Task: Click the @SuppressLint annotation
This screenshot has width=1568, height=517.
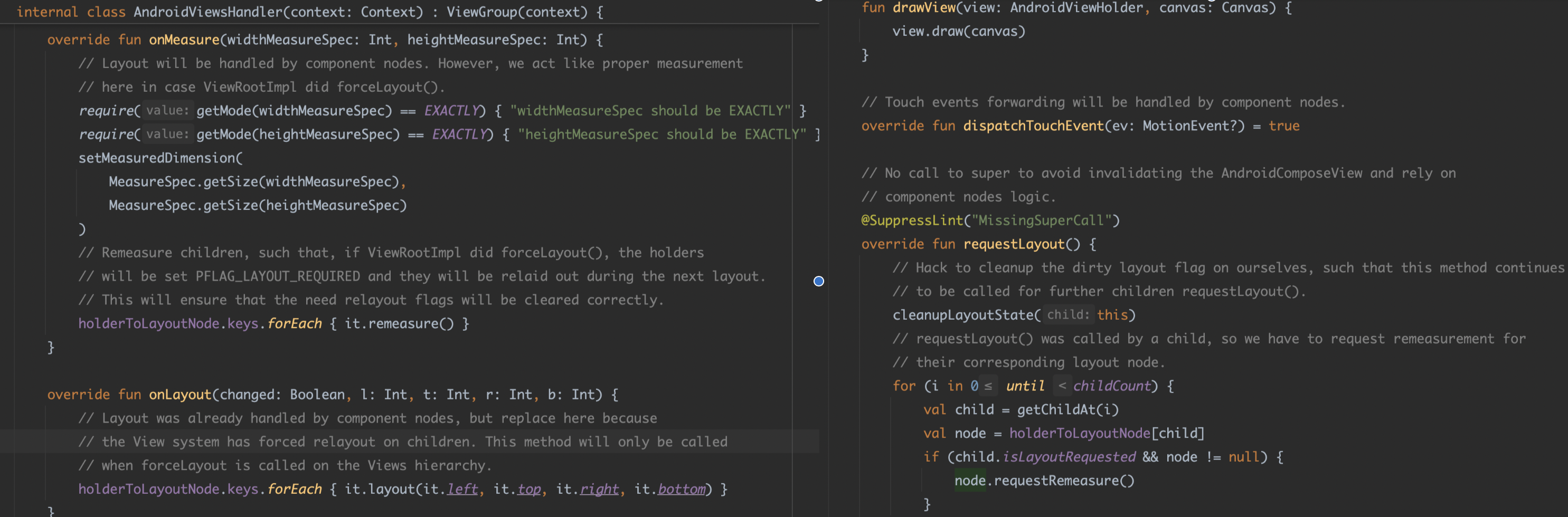Action: point(912,221)
